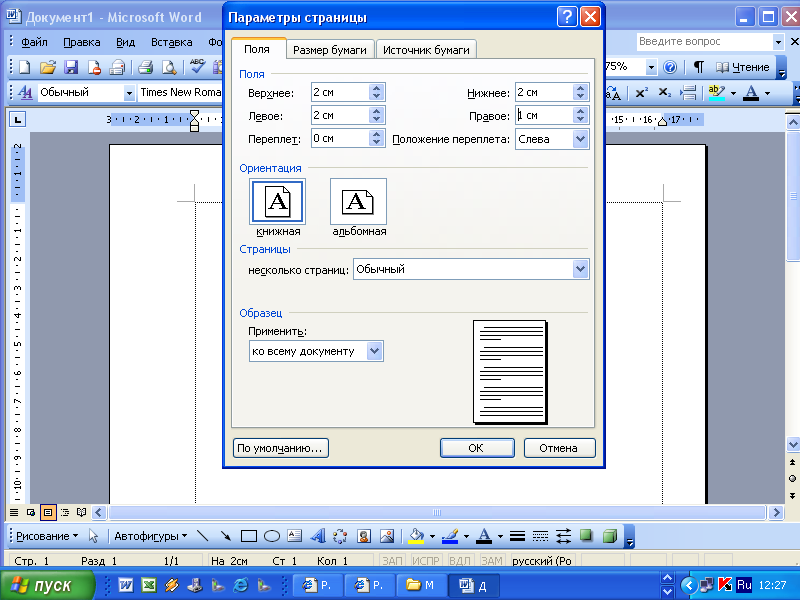800x600 pixels.
Task: Click the line spacing toolbar icon
Action: pyautogui.click(x=688, y=92)
